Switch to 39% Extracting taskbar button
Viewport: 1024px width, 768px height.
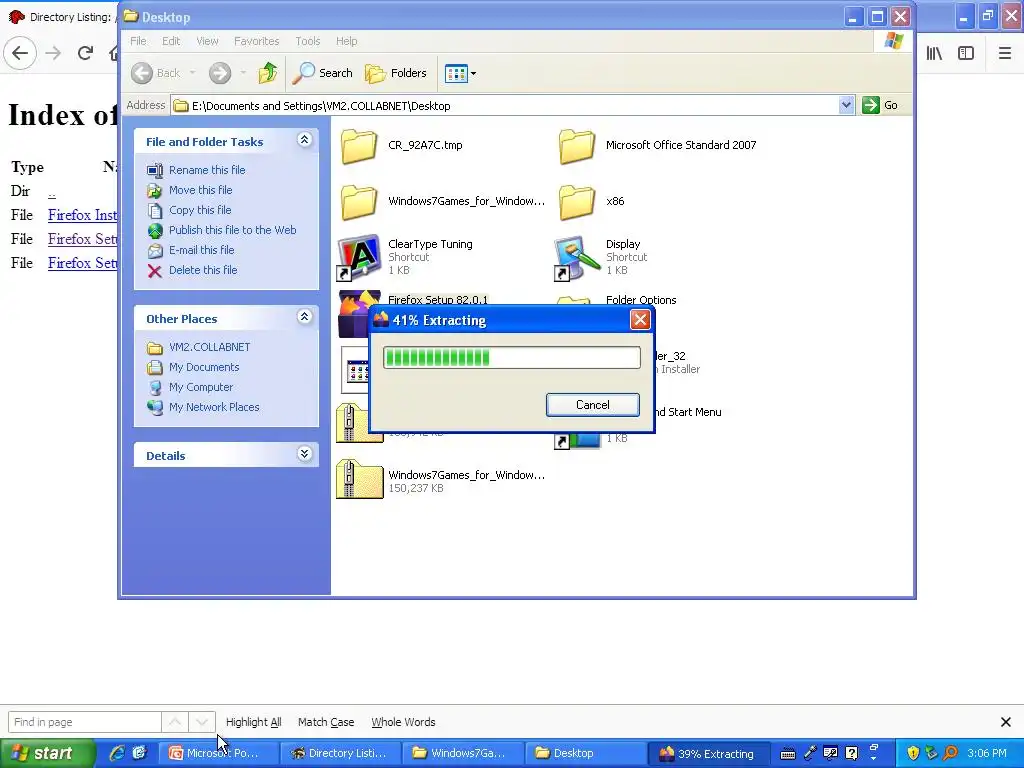pos(709,753)
